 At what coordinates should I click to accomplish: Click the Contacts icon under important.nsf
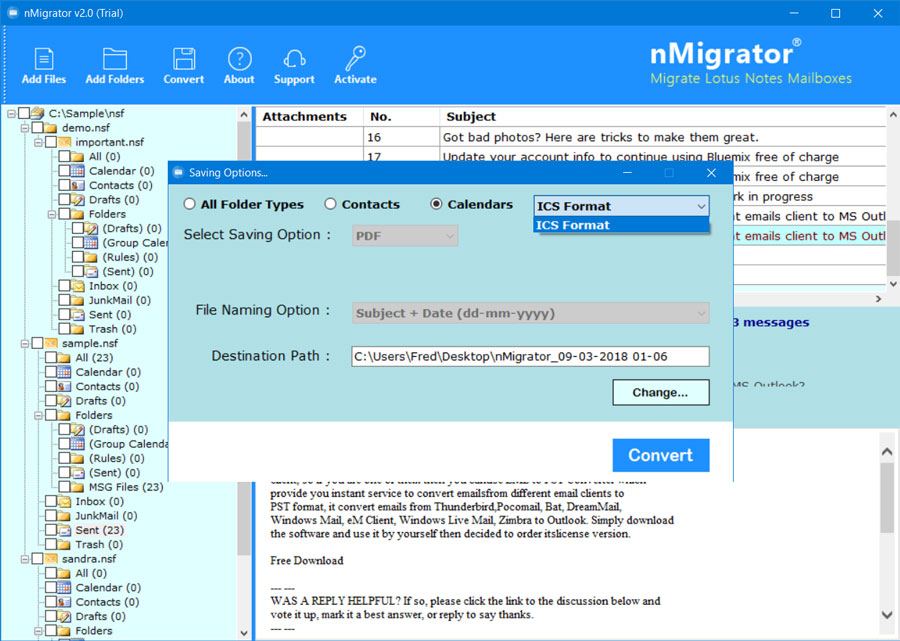click(x=78, y=185)
